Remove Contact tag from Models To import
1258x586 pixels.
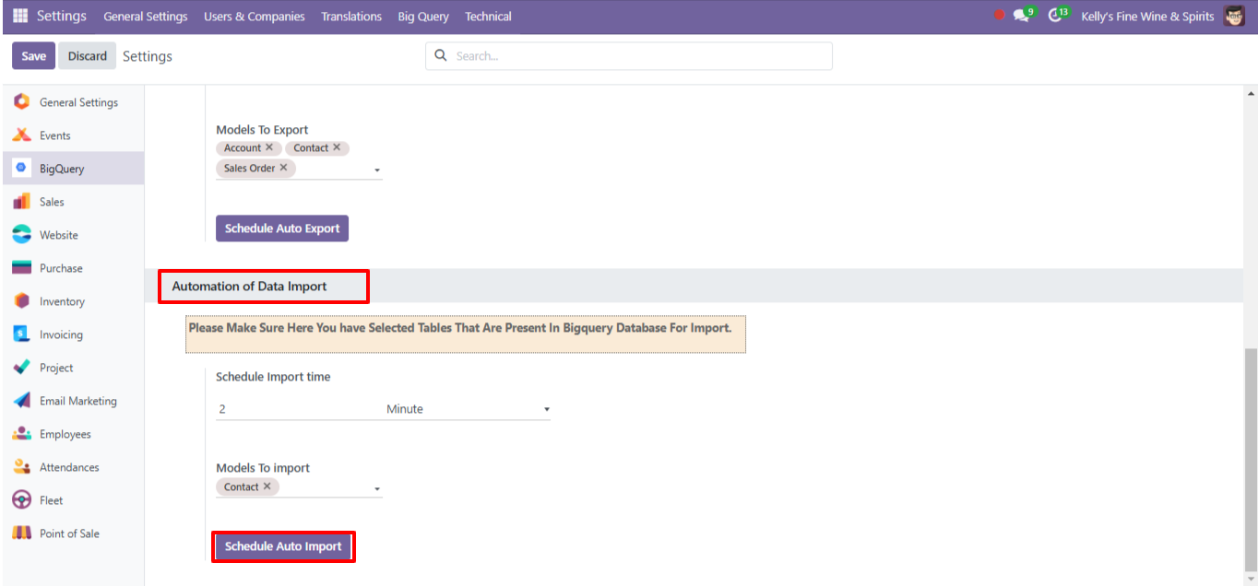[267, 487]
